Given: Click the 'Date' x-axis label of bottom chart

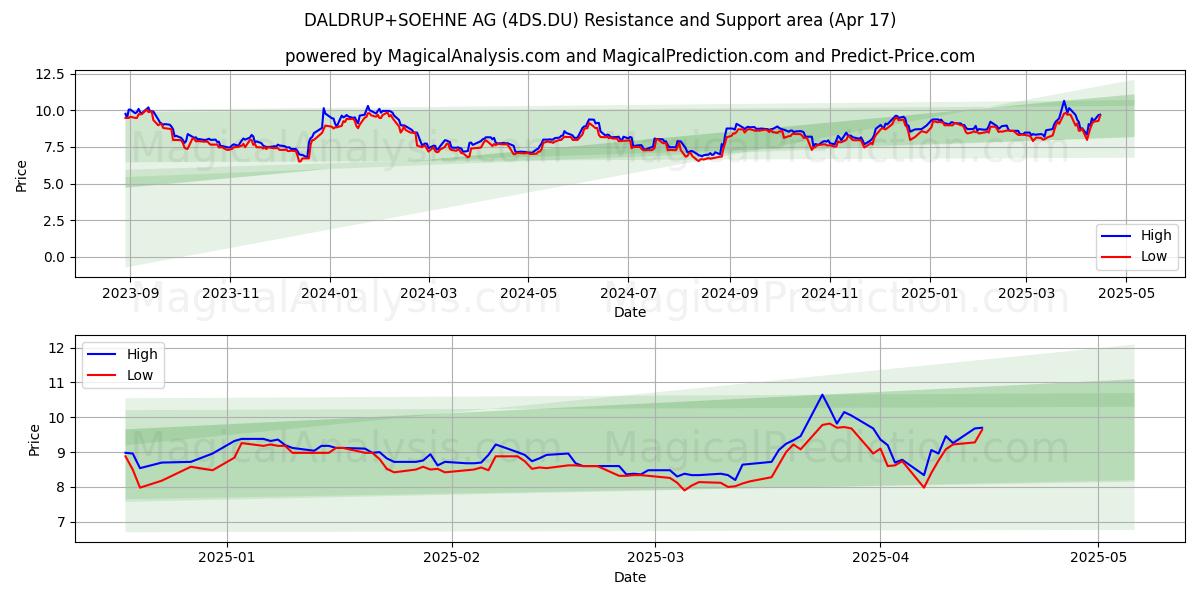Looking at the screenshot, I should tap(630, 577).
